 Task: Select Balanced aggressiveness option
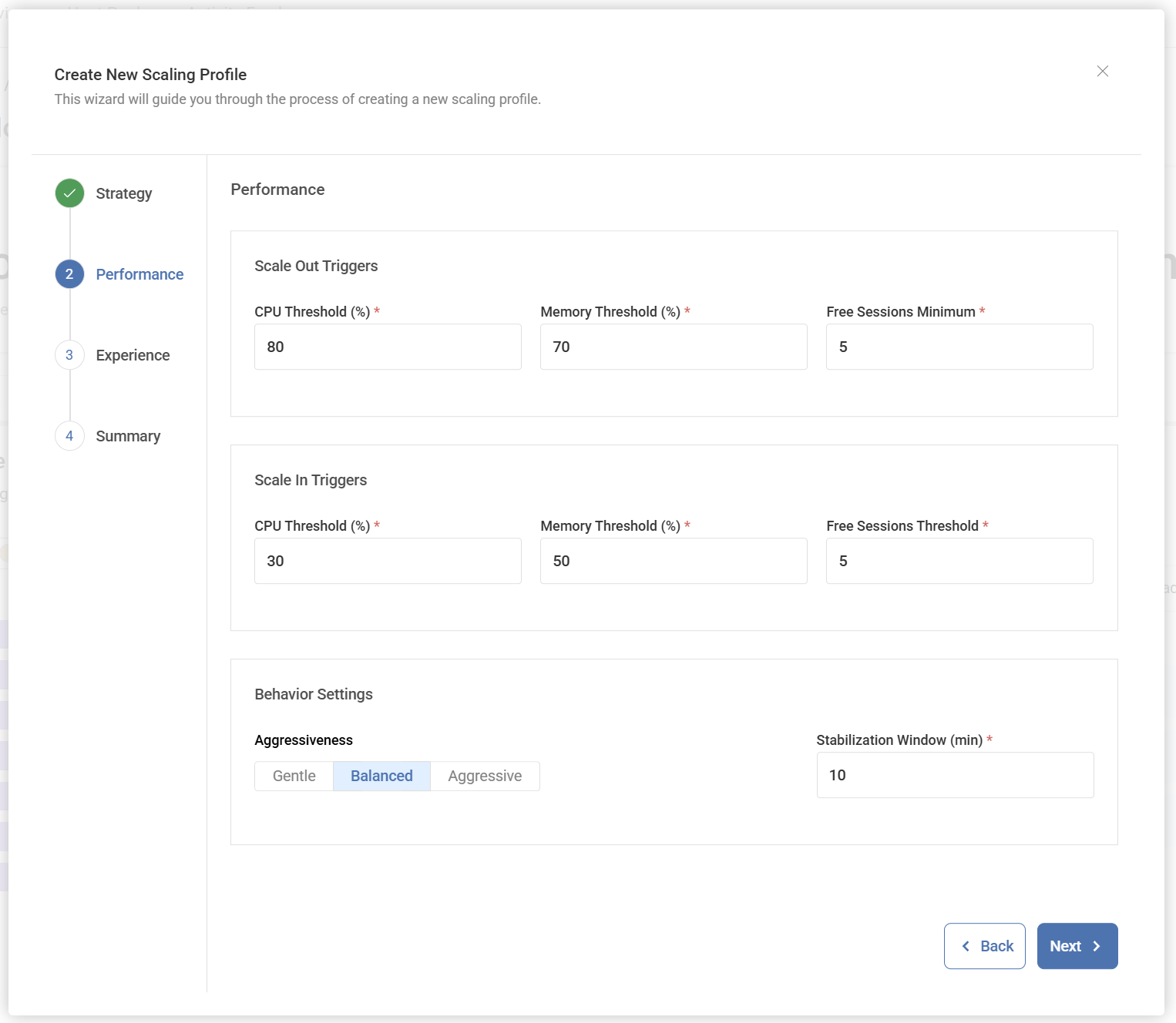click(381, 776)
